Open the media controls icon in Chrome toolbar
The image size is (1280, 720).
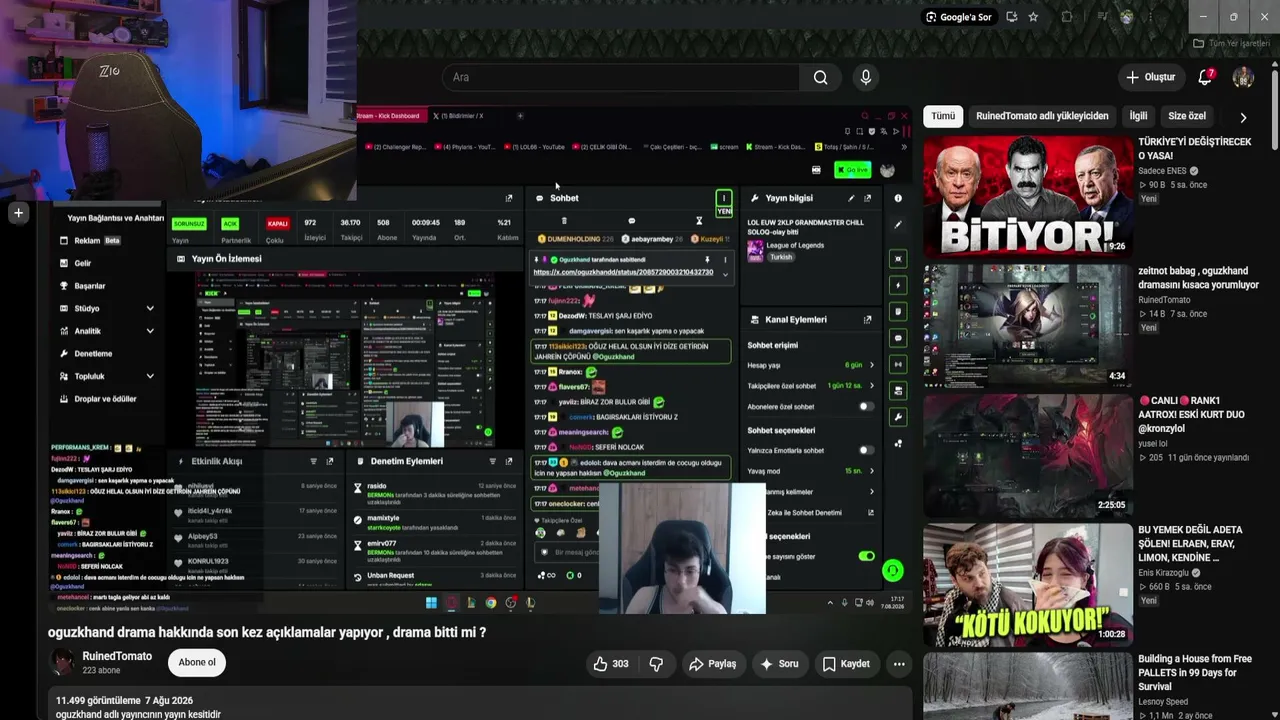click(1103, 17)
